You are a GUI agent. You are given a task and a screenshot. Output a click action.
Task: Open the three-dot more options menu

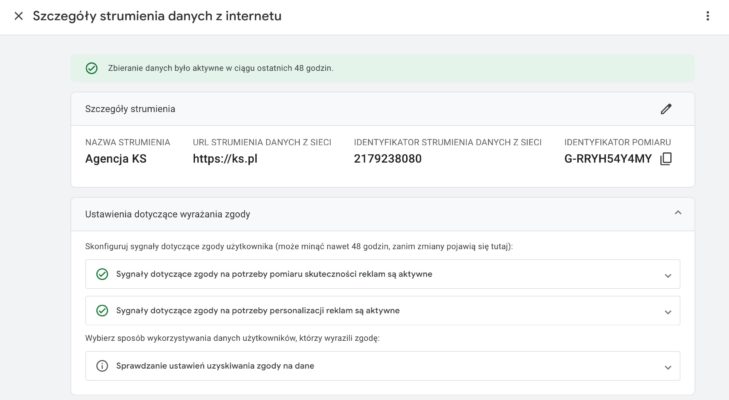pyautogui.click(x=708, y=16)
